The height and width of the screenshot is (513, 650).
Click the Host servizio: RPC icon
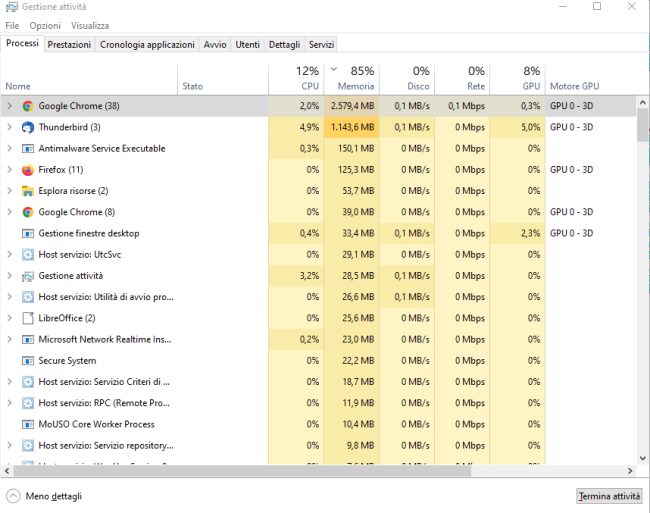point(28,403)
